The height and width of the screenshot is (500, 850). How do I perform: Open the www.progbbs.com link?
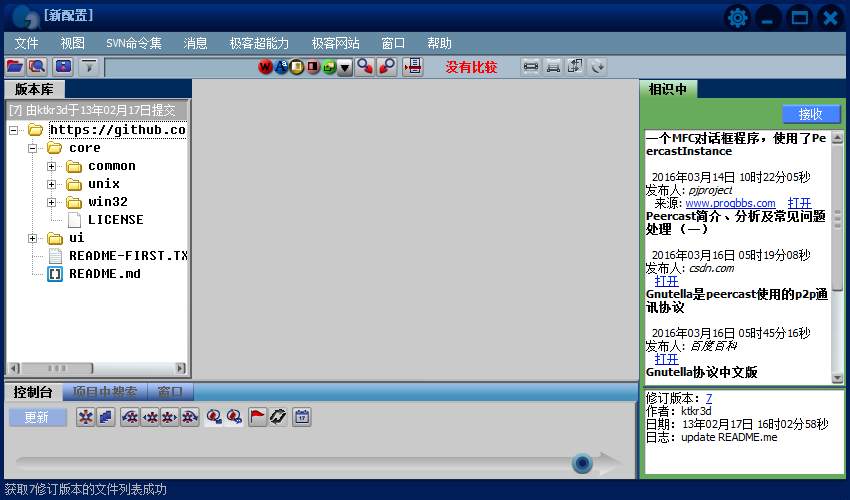coord(730,203)
